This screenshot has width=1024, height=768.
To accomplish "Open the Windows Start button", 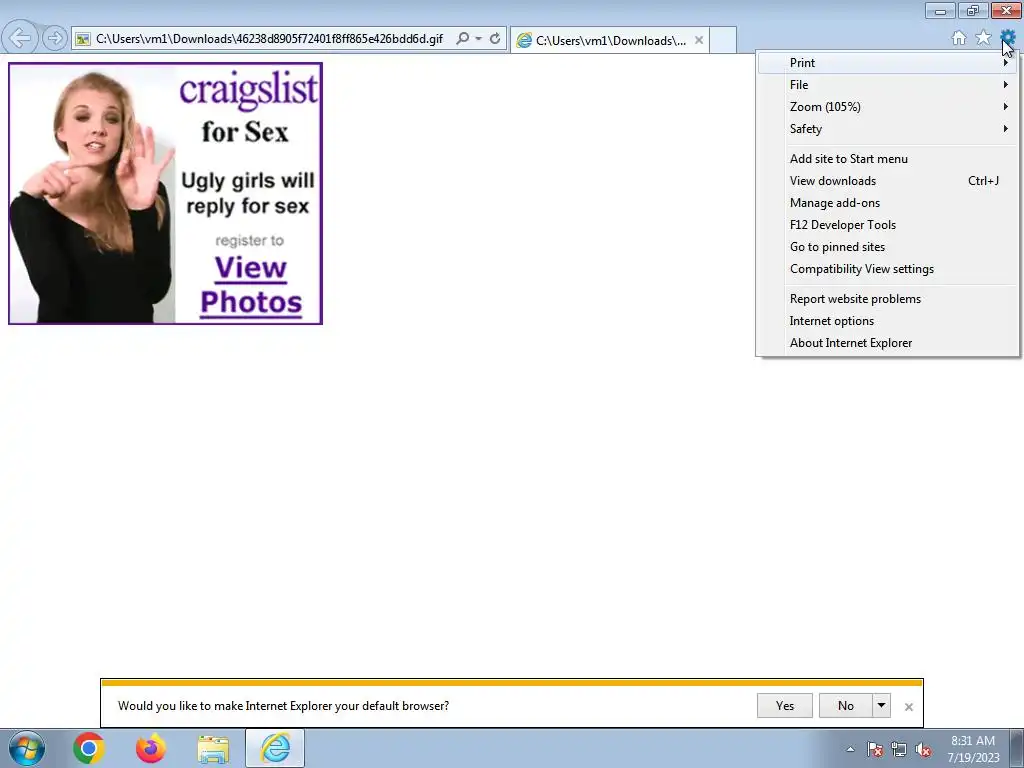I will 27,748.
